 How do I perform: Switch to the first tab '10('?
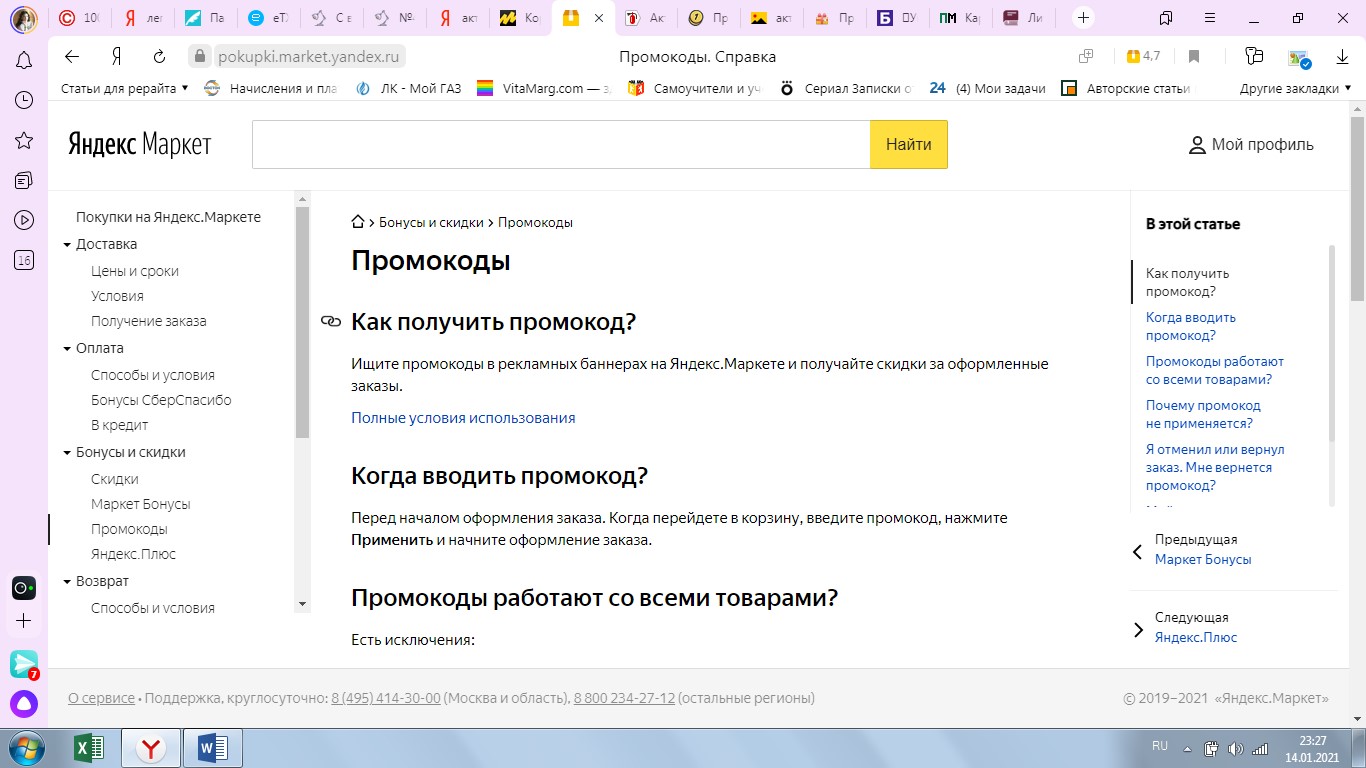tap(80, 18)
